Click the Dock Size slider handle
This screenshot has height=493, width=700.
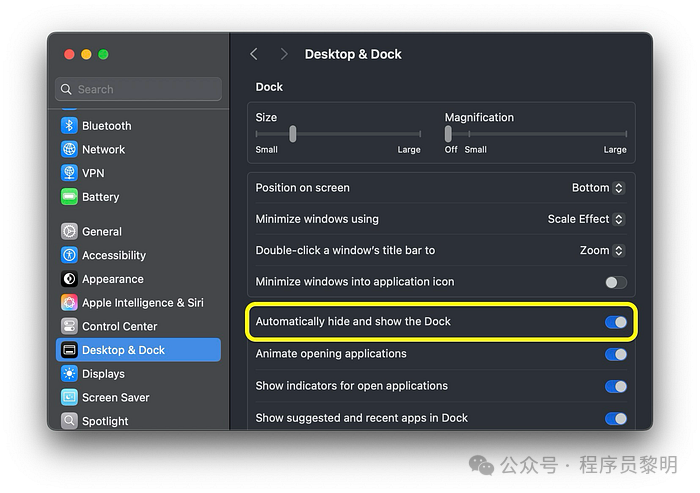pos(293,134)
